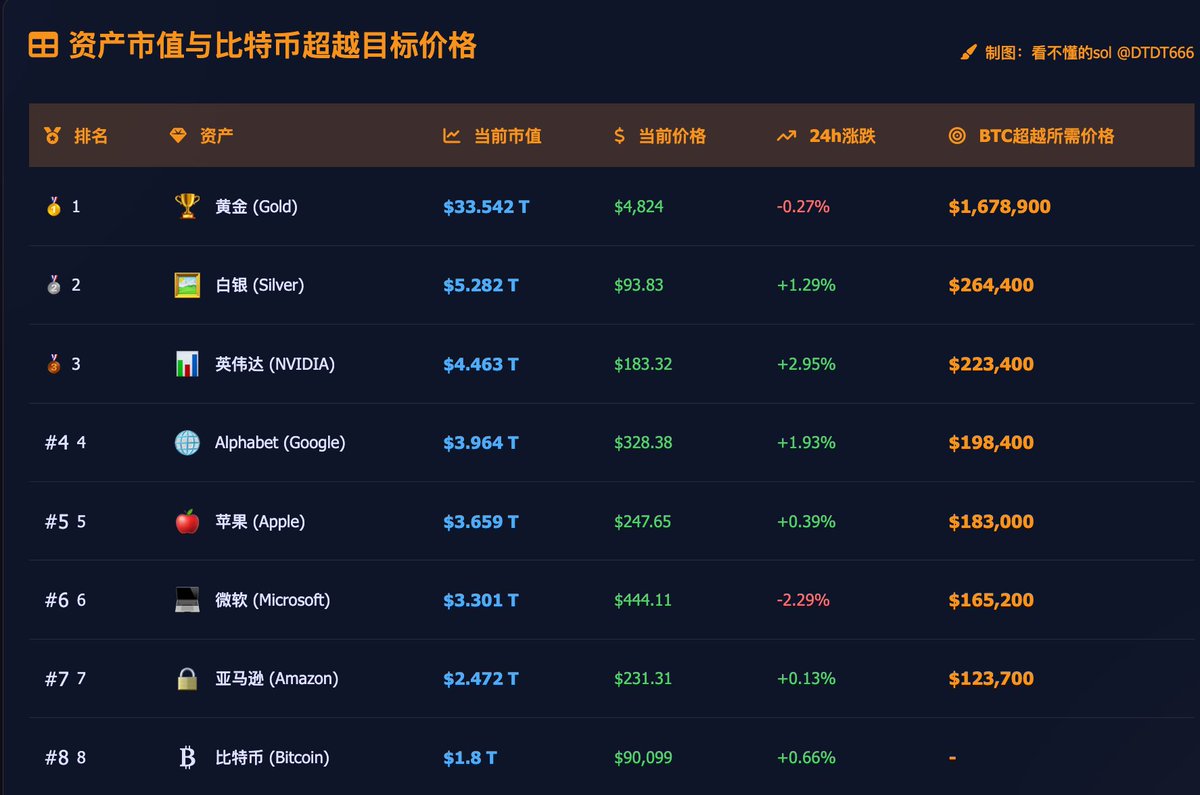
Task: Click the $33.542 T market cap value
Action: click(486, 207)
